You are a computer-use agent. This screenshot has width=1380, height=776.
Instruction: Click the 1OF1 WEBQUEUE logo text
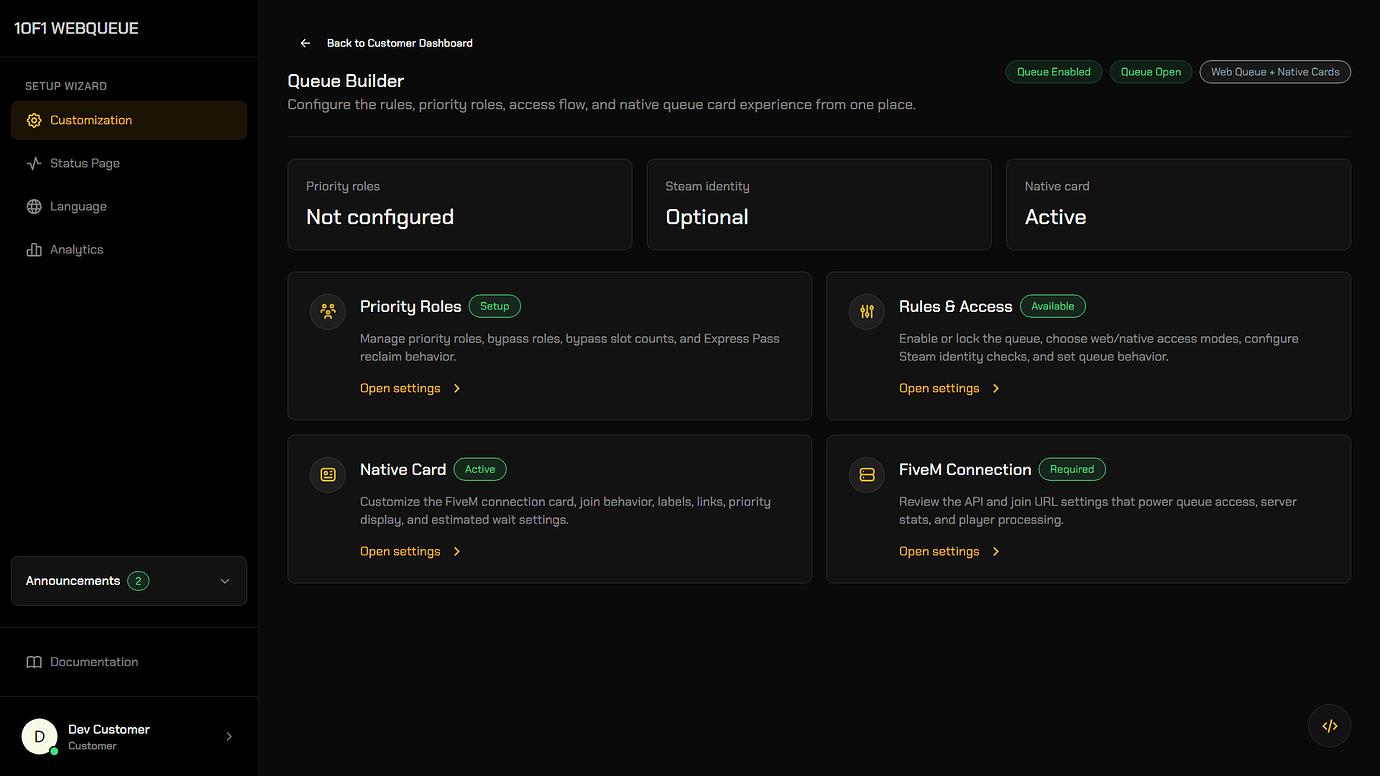pos(77,28)
